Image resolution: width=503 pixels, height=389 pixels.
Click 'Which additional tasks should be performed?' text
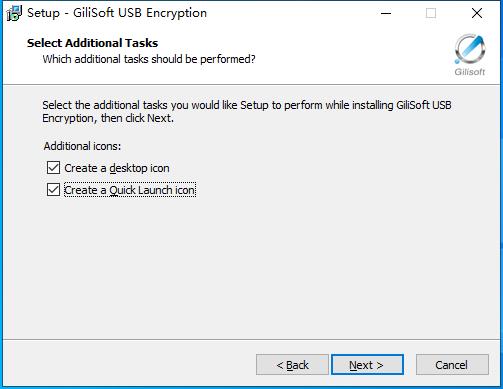click(x=149, y=59)
